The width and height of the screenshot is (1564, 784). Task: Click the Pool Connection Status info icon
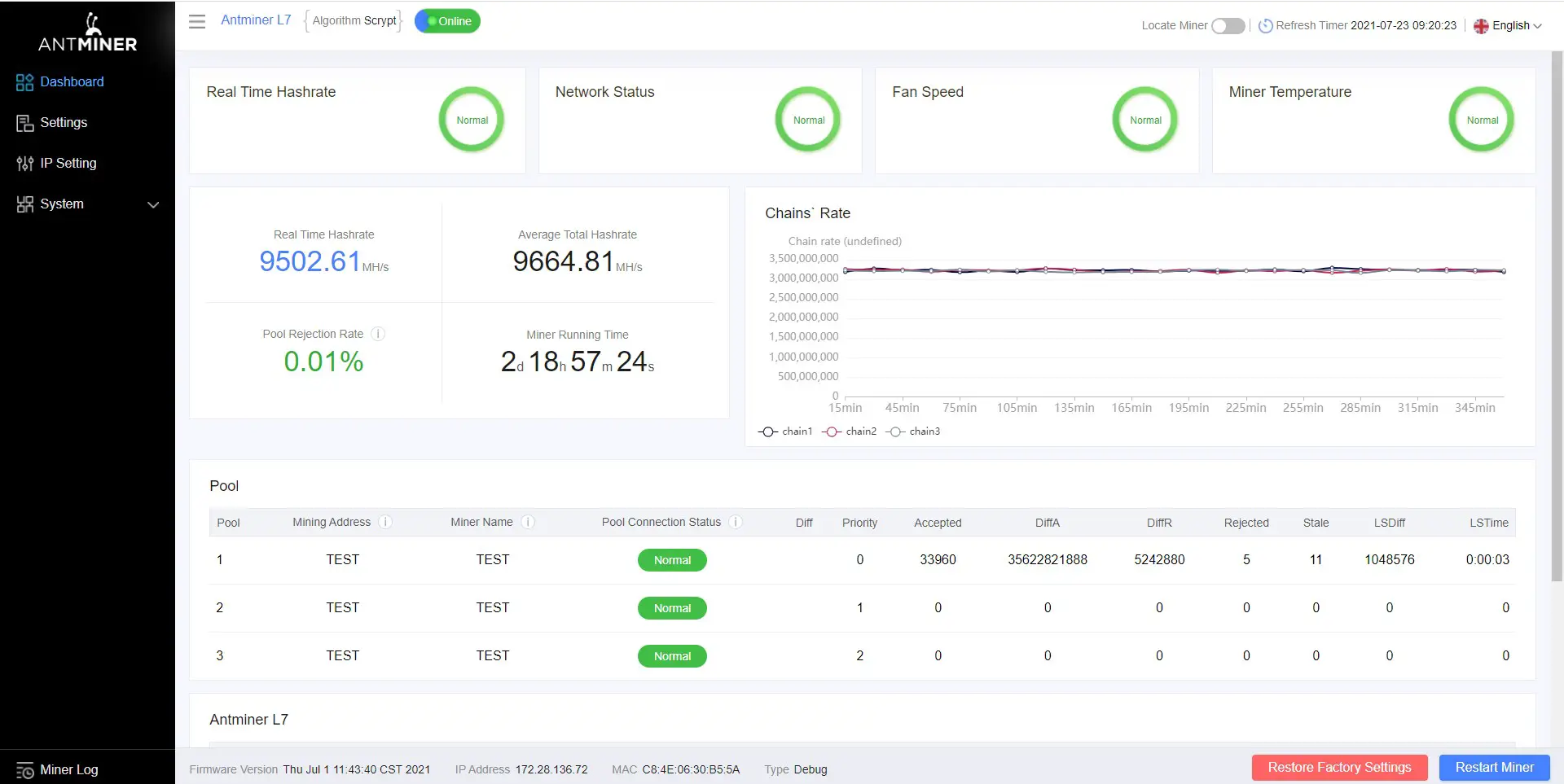(x=736, y=522)
